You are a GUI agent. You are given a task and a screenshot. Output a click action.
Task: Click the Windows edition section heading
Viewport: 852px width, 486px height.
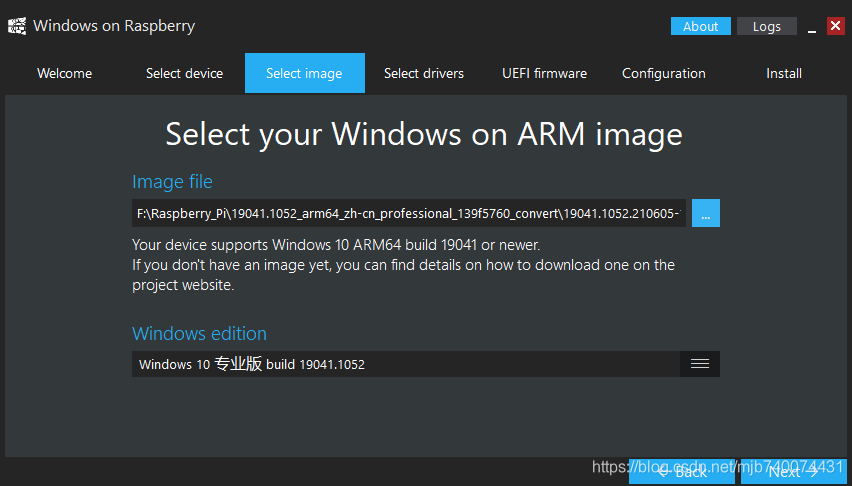coord(199,333)
